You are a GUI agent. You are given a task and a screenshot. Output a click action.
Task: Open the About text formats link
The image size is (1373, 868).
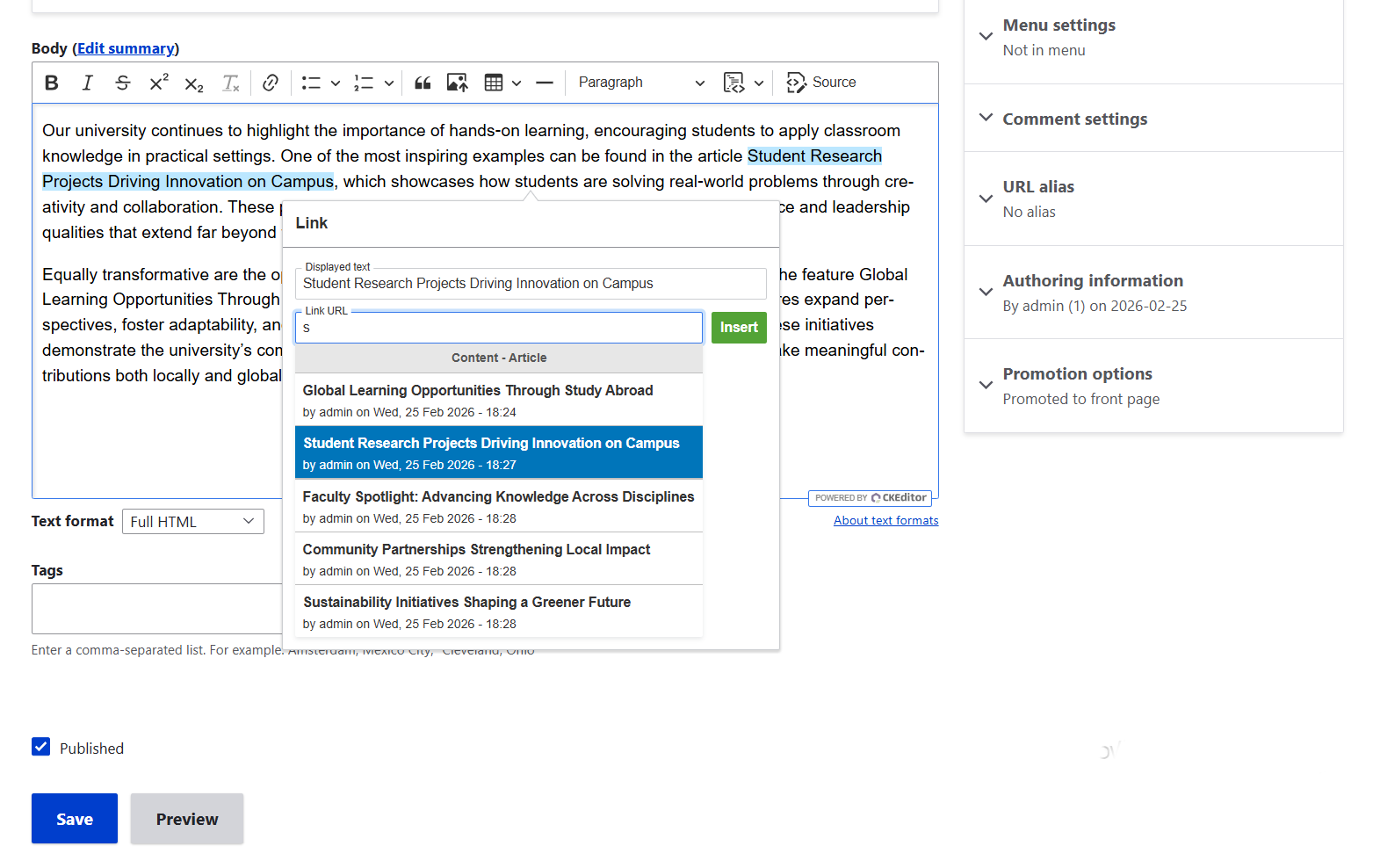click(x=885, y=519)
